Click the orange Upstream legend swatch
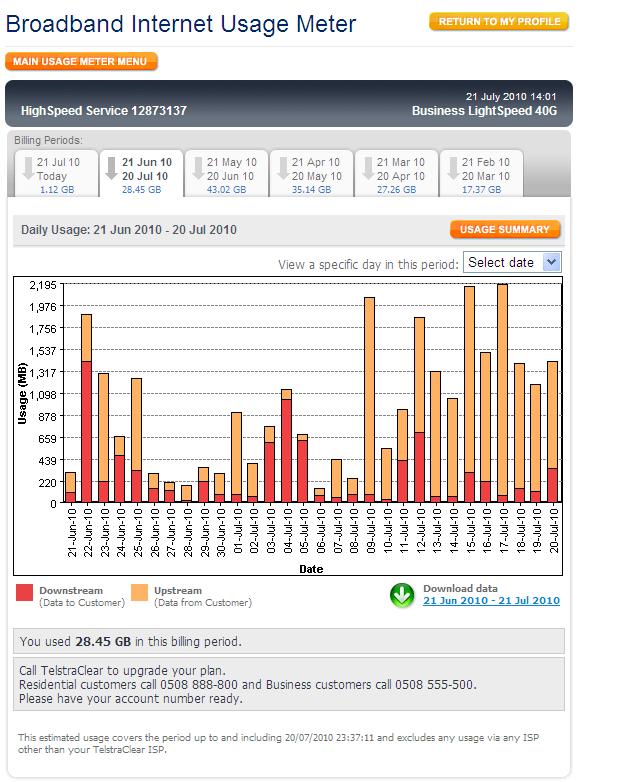This screenshot has height=782, width=640. pos(113,593)
